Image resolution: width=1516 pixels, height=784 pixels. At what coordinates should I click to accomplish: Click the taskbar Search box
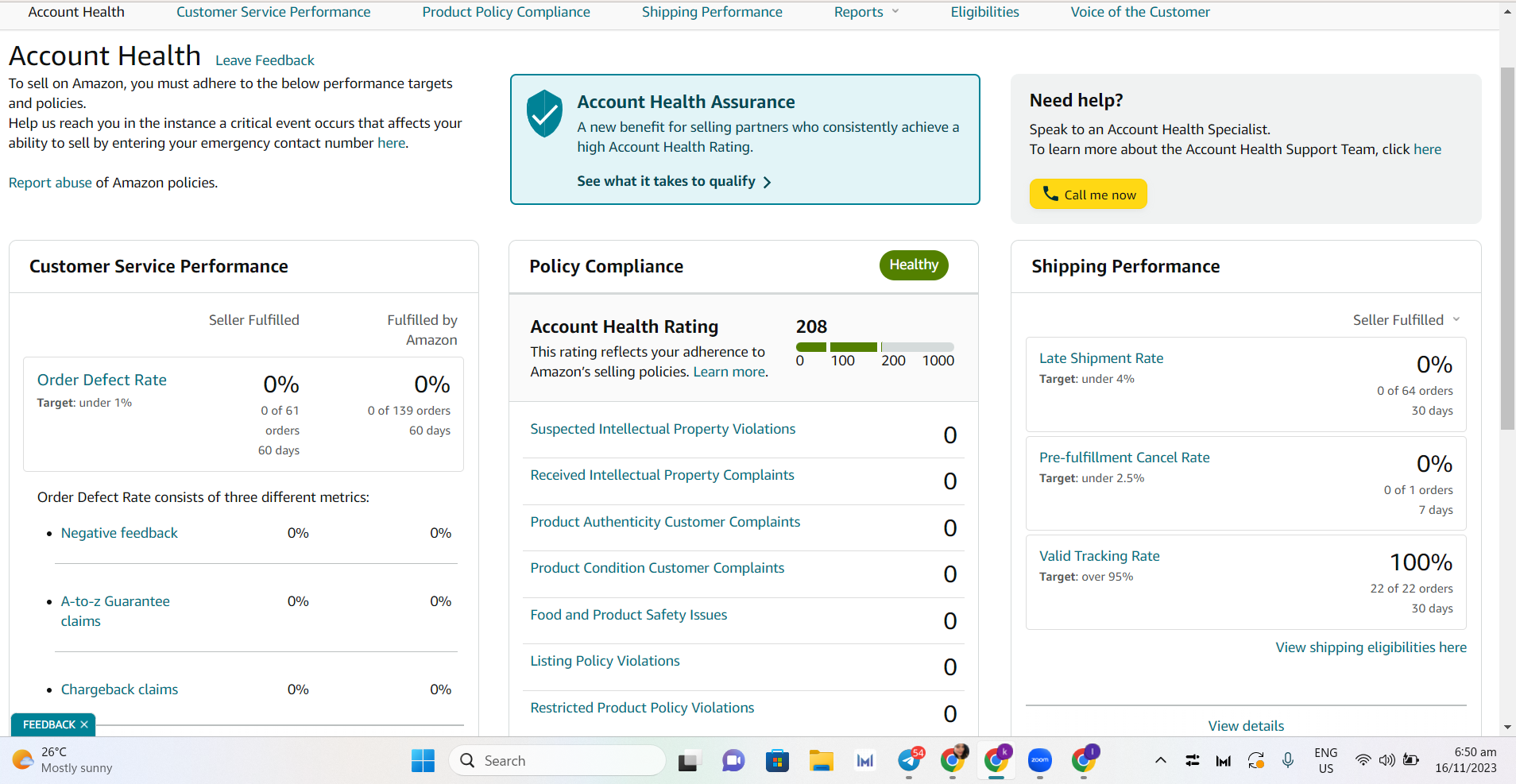click(x=557, y=761)
